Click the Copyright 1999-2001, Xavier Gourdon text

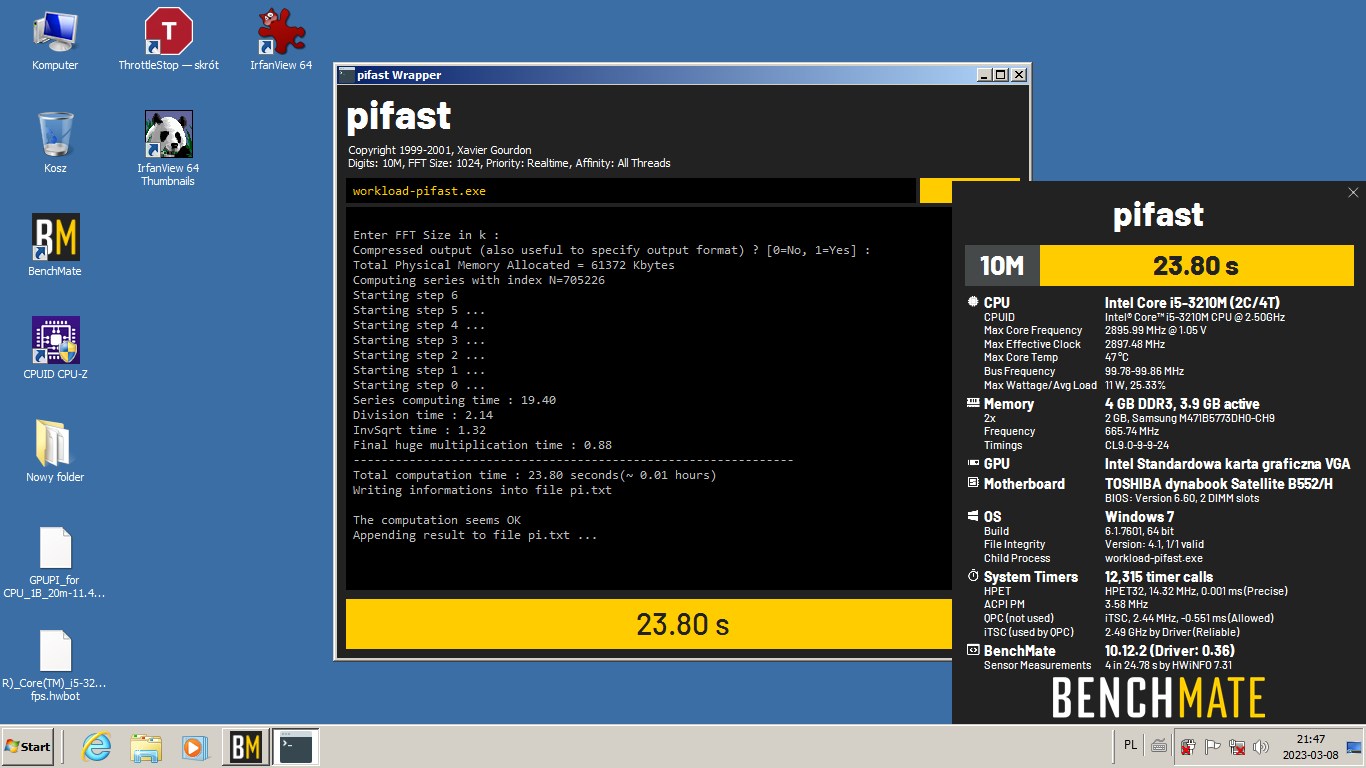pyautogui.click(x=440, y=150)
